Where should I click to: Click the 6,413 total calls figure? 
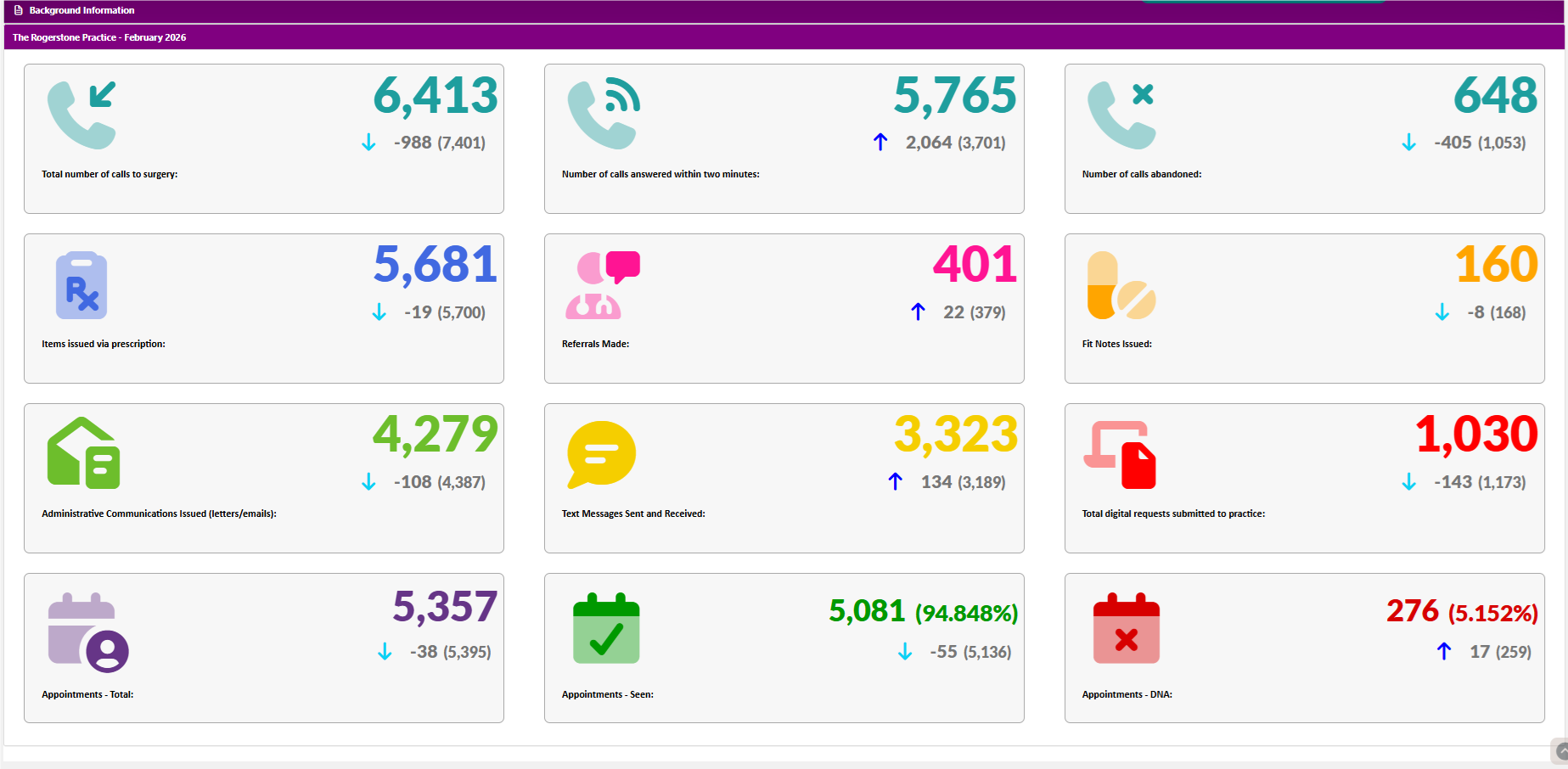coord(435,95)
